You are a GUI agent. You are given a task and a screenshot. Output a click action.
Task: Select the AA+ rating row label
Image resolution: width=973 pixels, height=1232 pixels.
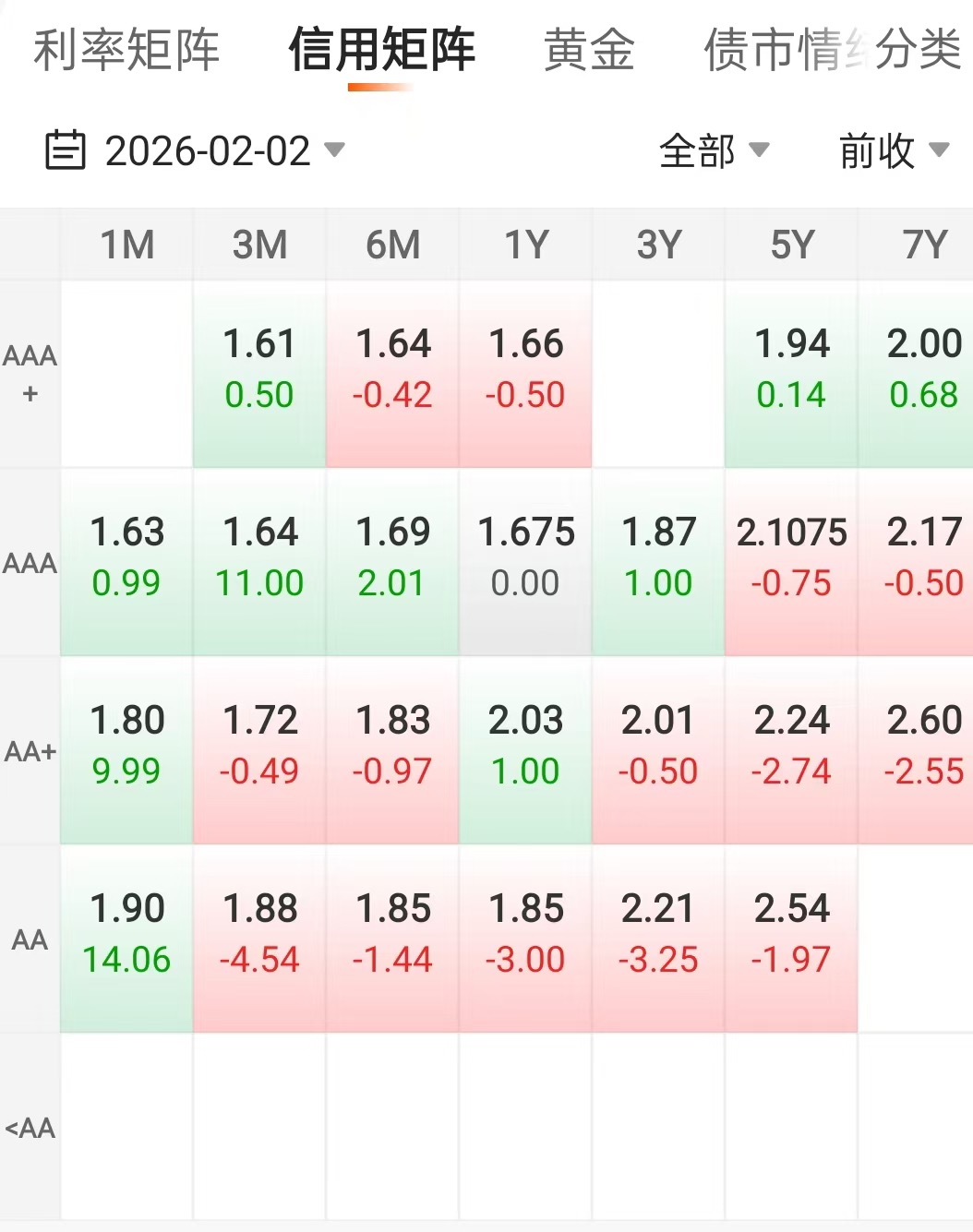[30, 751]
